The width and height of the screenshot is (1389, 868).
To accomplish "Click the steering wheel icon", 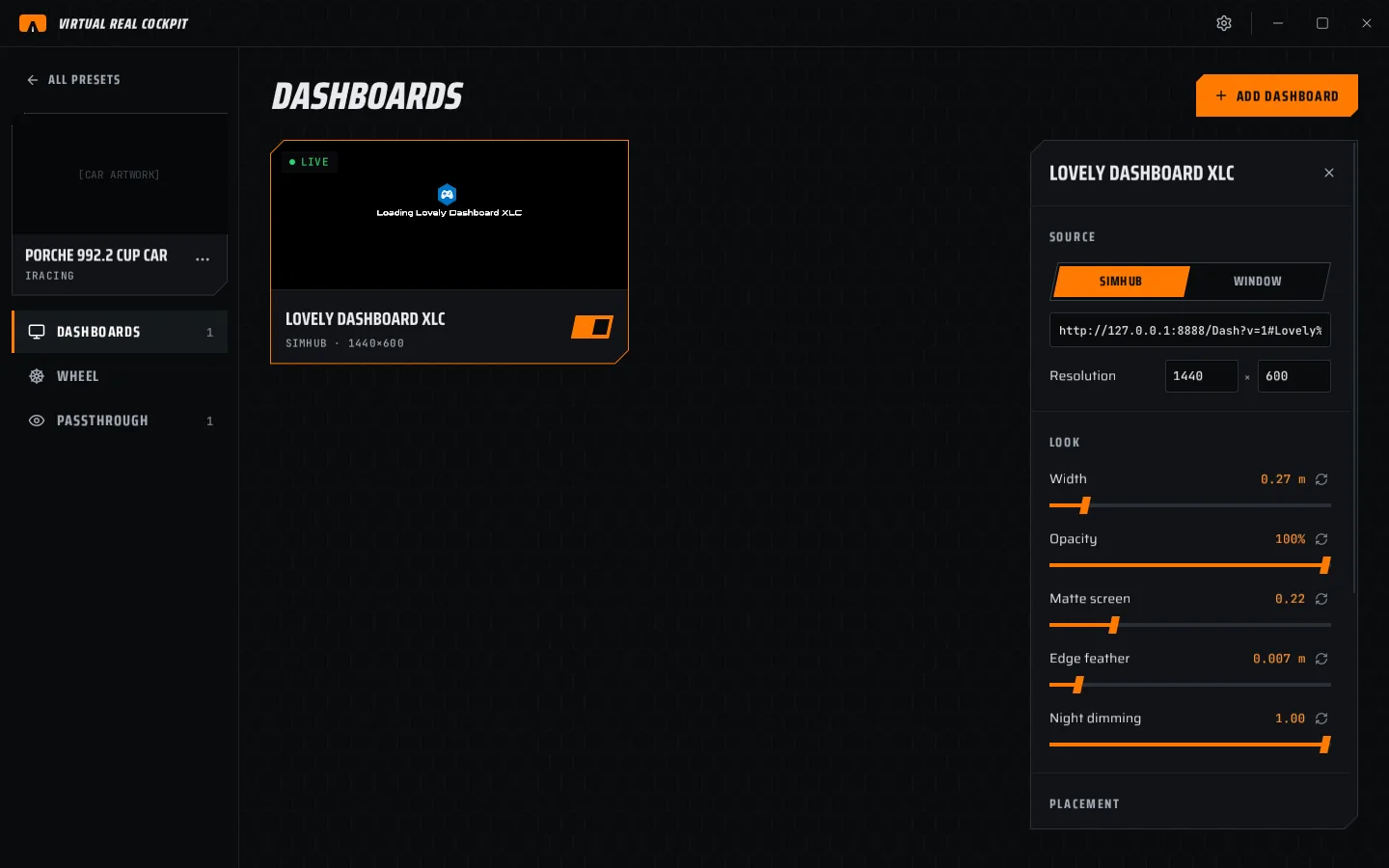I will 37,376.
